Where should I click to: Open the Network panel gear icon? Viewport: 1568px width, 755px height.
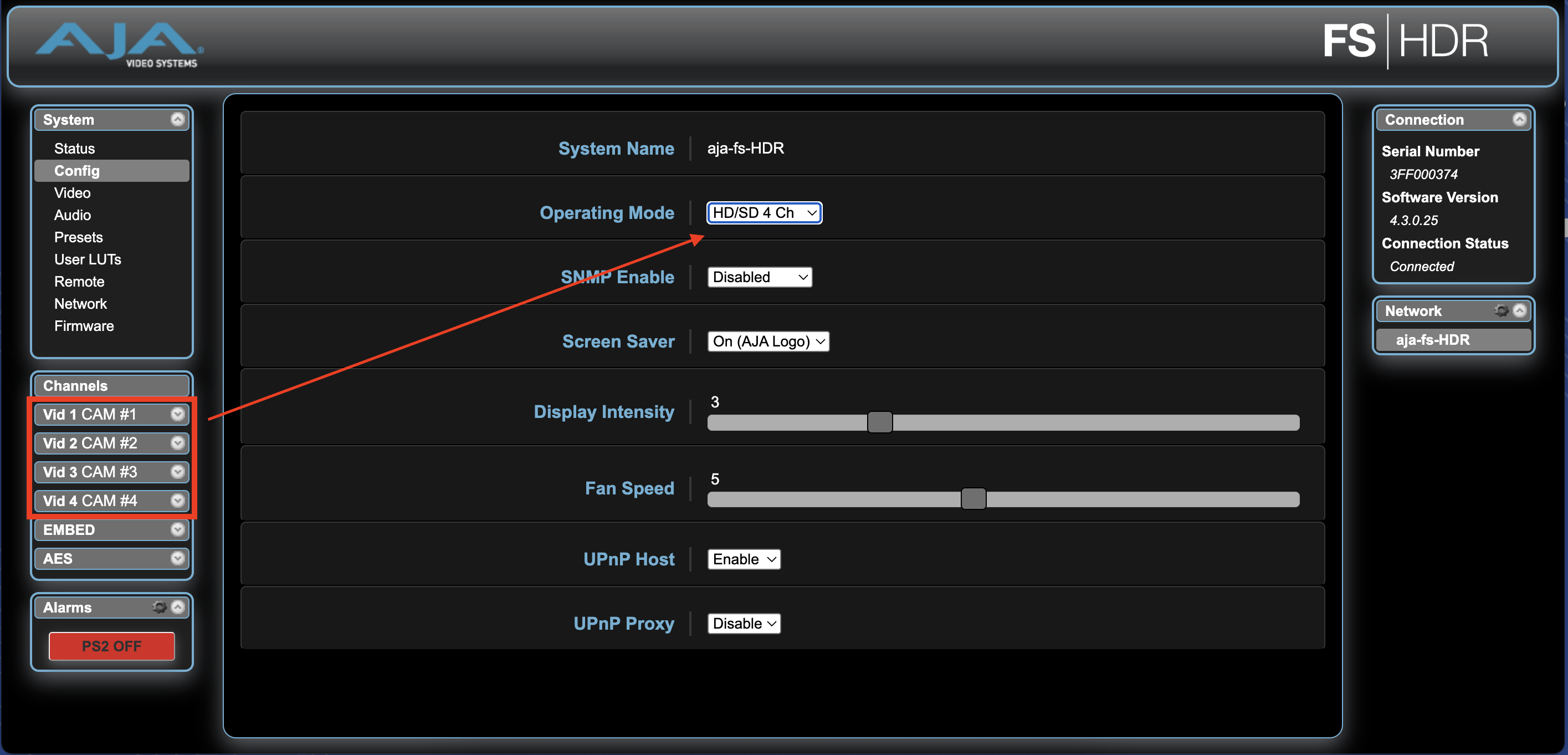pos(1501,310)
